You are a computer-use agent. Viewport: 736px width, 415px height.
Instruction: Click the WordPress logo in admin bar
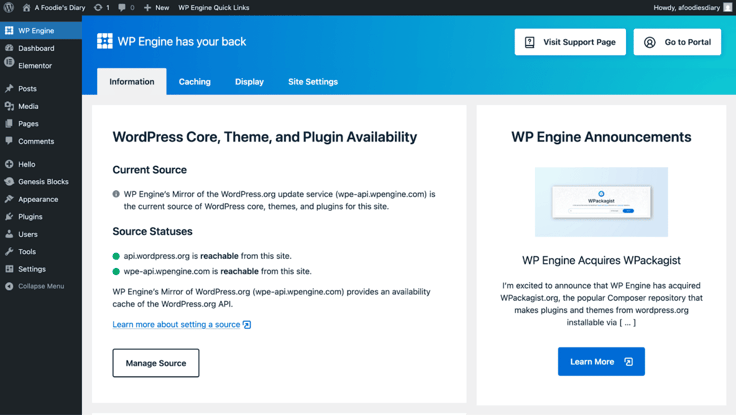9,8
